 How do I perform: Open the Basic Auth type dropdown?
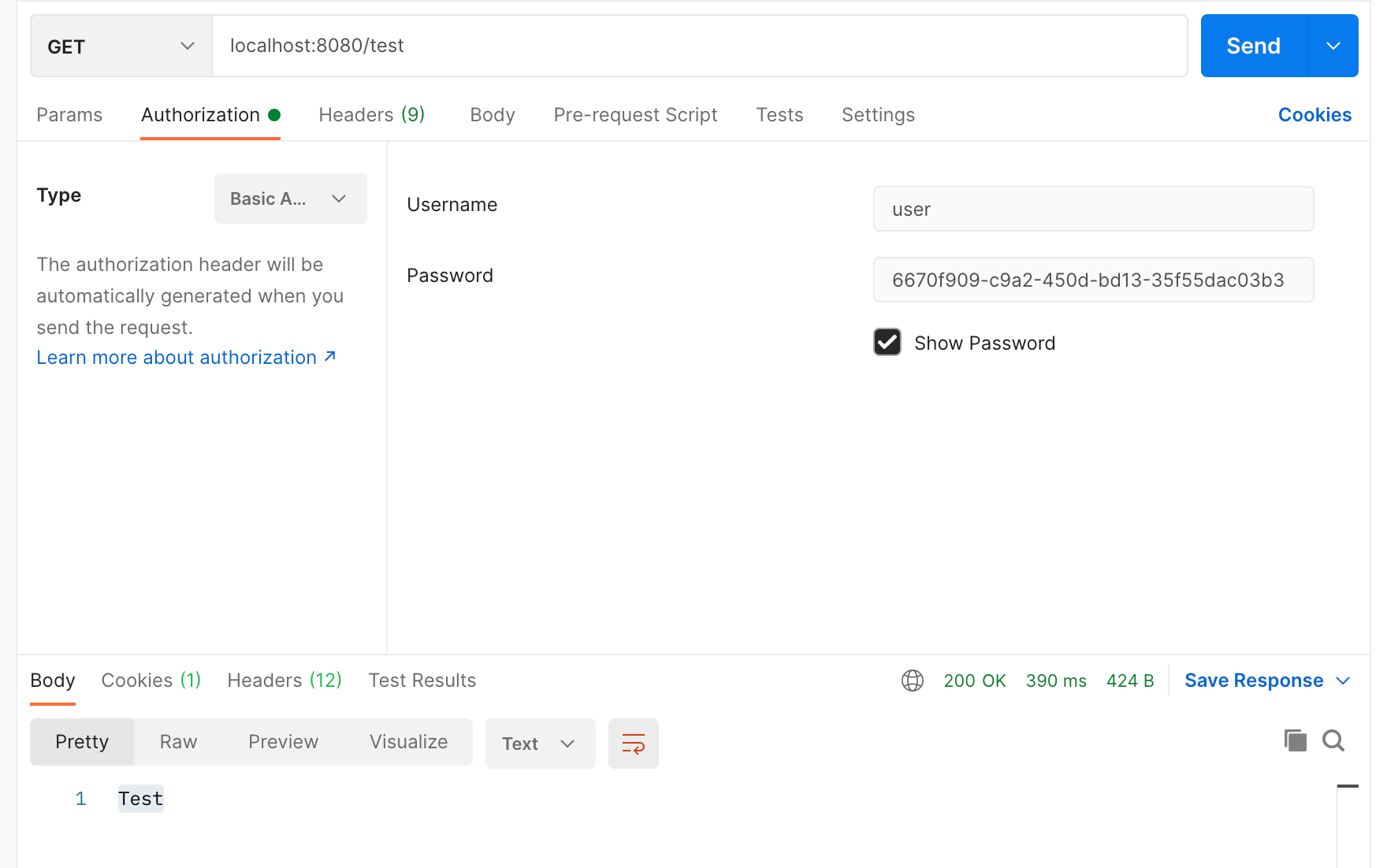(290, 198)
